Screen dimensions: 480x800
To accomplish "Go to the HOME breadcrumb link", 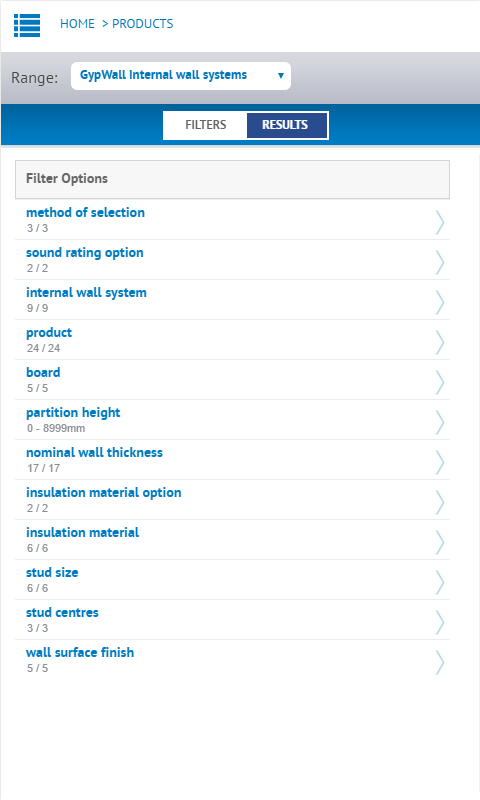I will (x=77, y=23).
